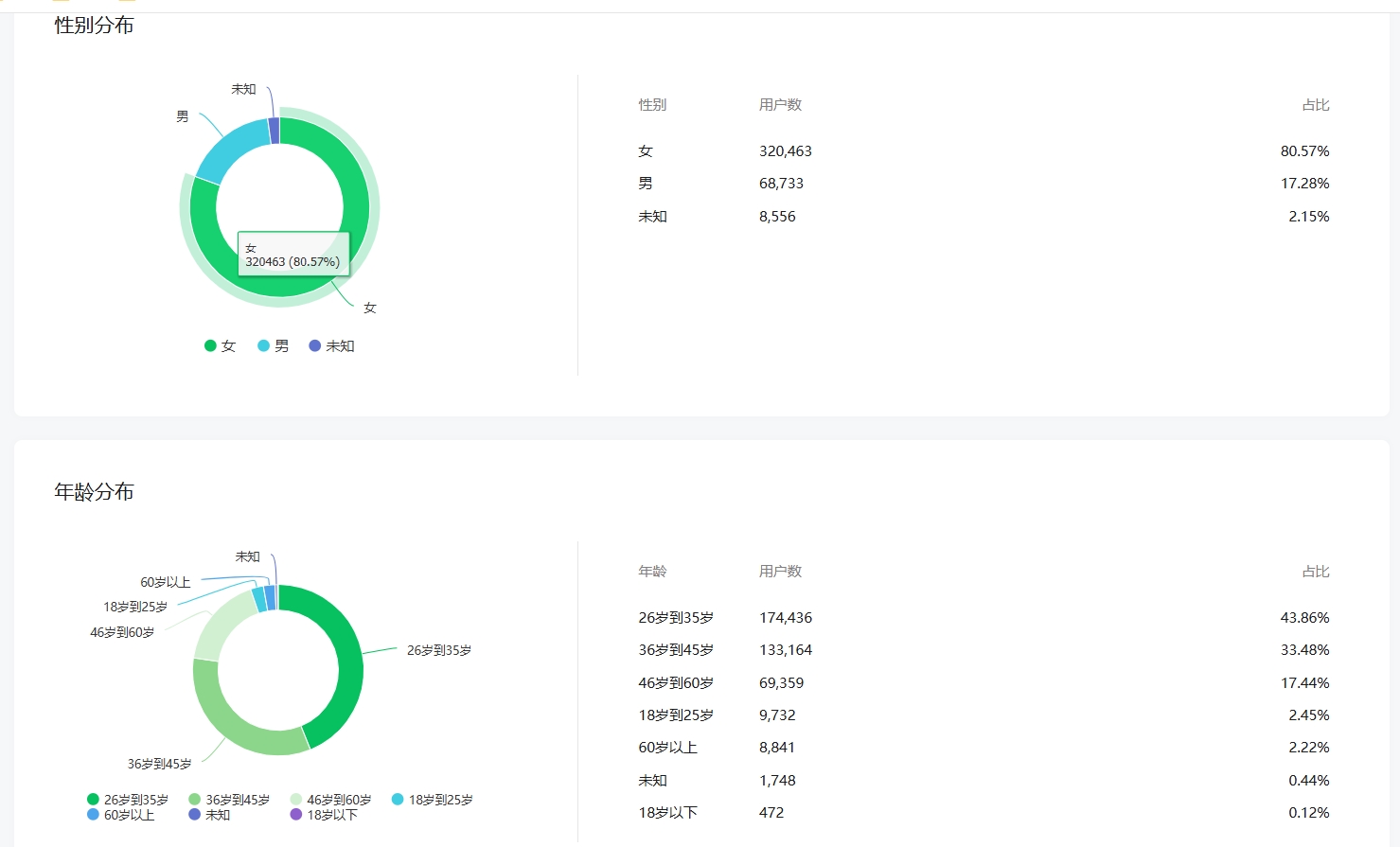Click percentage 33.48%
1400x847 pixels.
tap(1304, 650)
